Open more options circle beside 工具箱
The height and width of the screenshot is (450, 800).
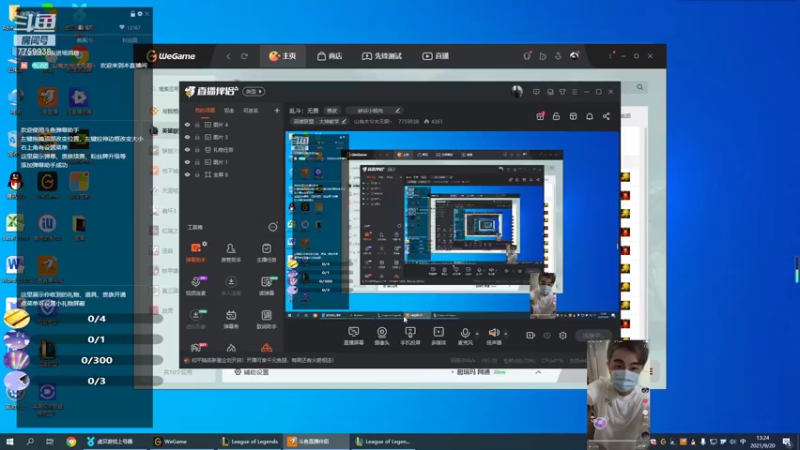click(x=273, y=227)
